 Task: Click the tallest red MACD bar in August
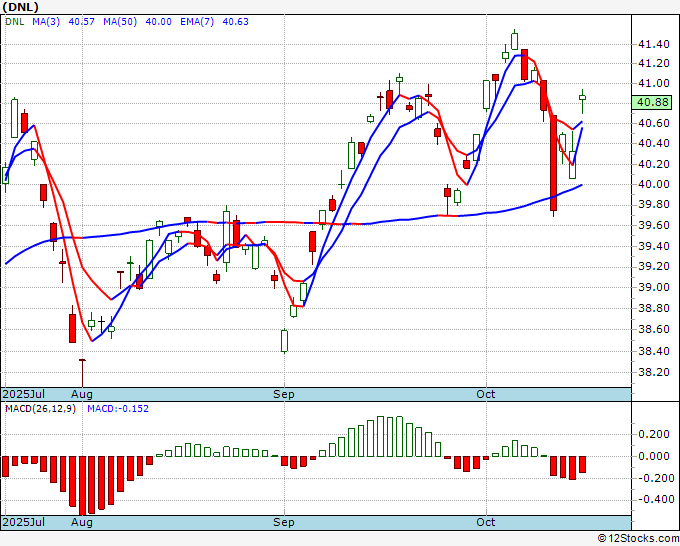point(82,485)
